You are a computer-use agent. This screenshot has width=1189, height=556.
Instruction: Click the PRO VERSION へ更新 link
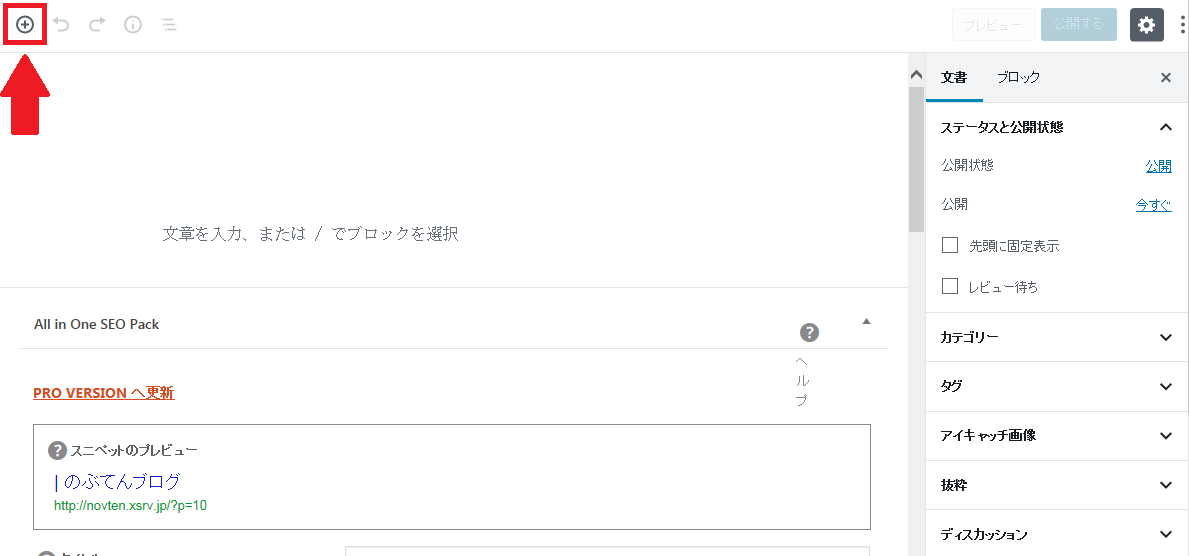point(103,393)
